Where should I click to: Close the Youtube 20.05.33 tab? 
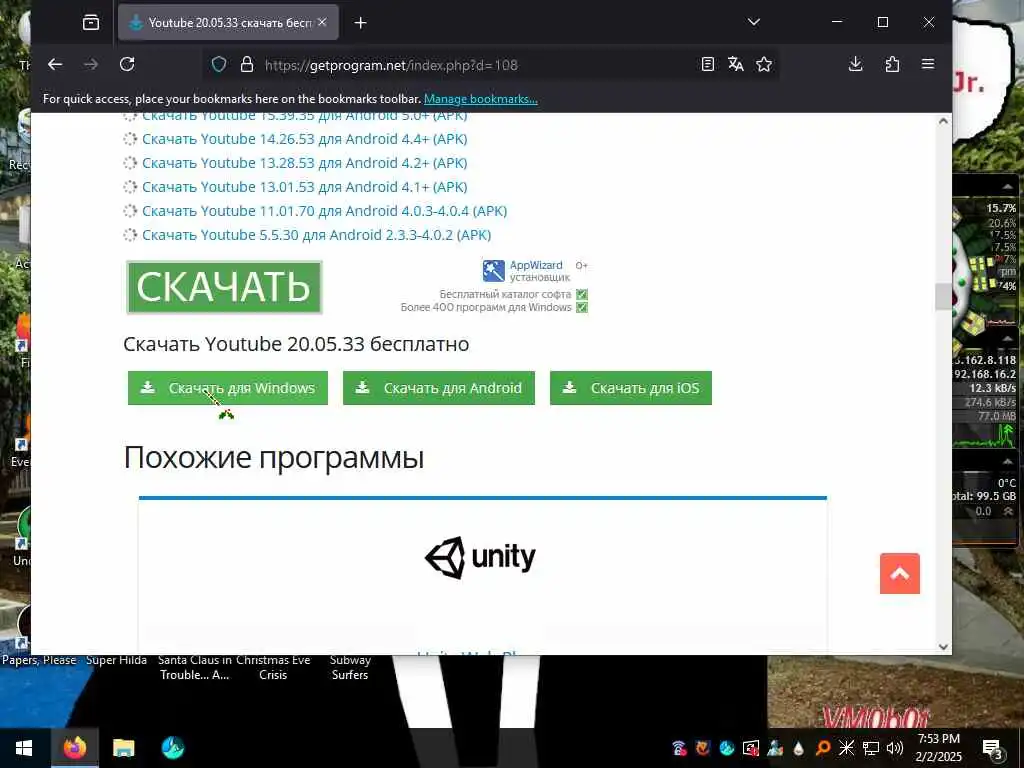click(322, 22)
